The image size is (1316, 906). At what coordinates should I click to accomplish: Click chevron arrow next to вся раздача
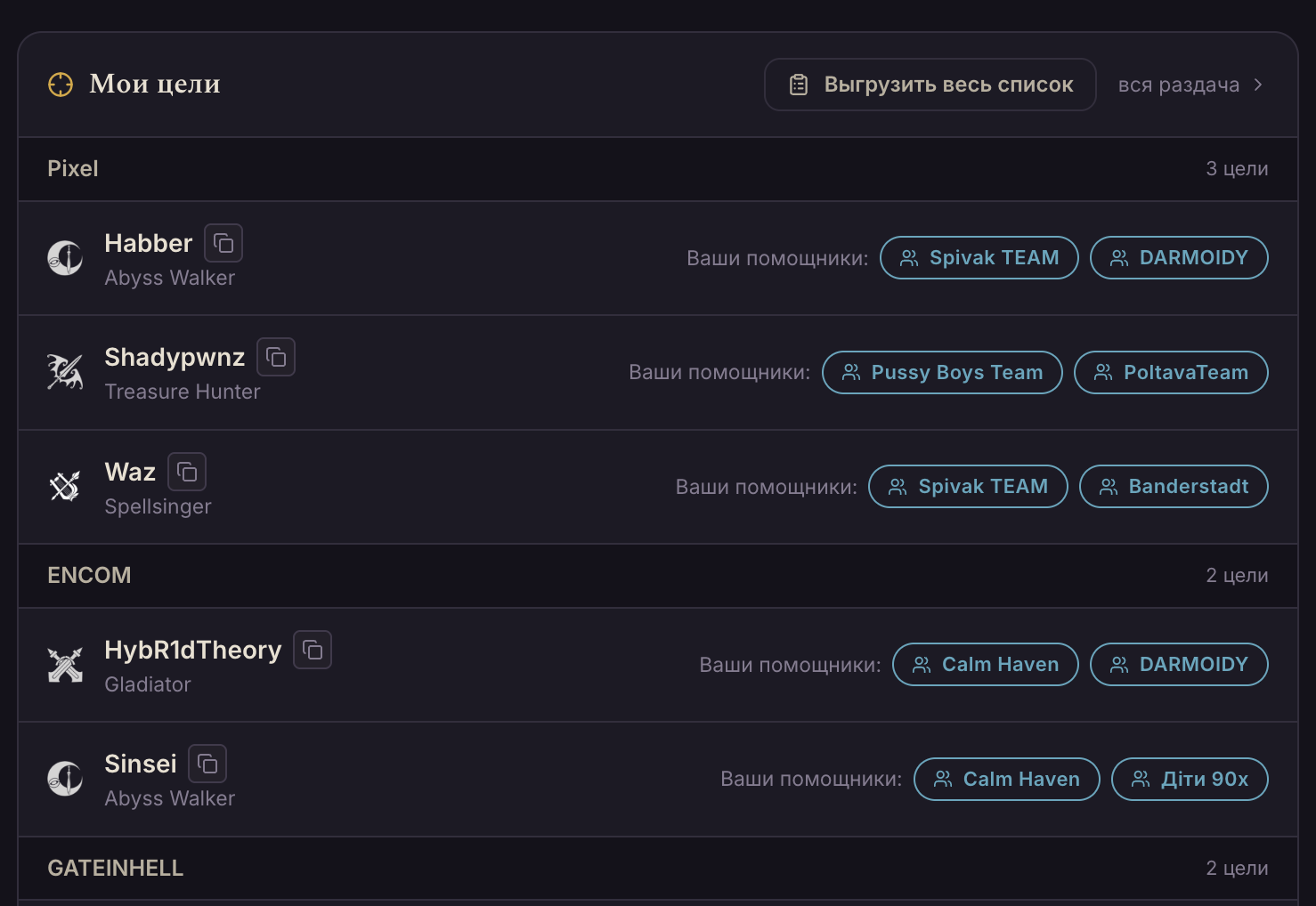click(1258, 85)
